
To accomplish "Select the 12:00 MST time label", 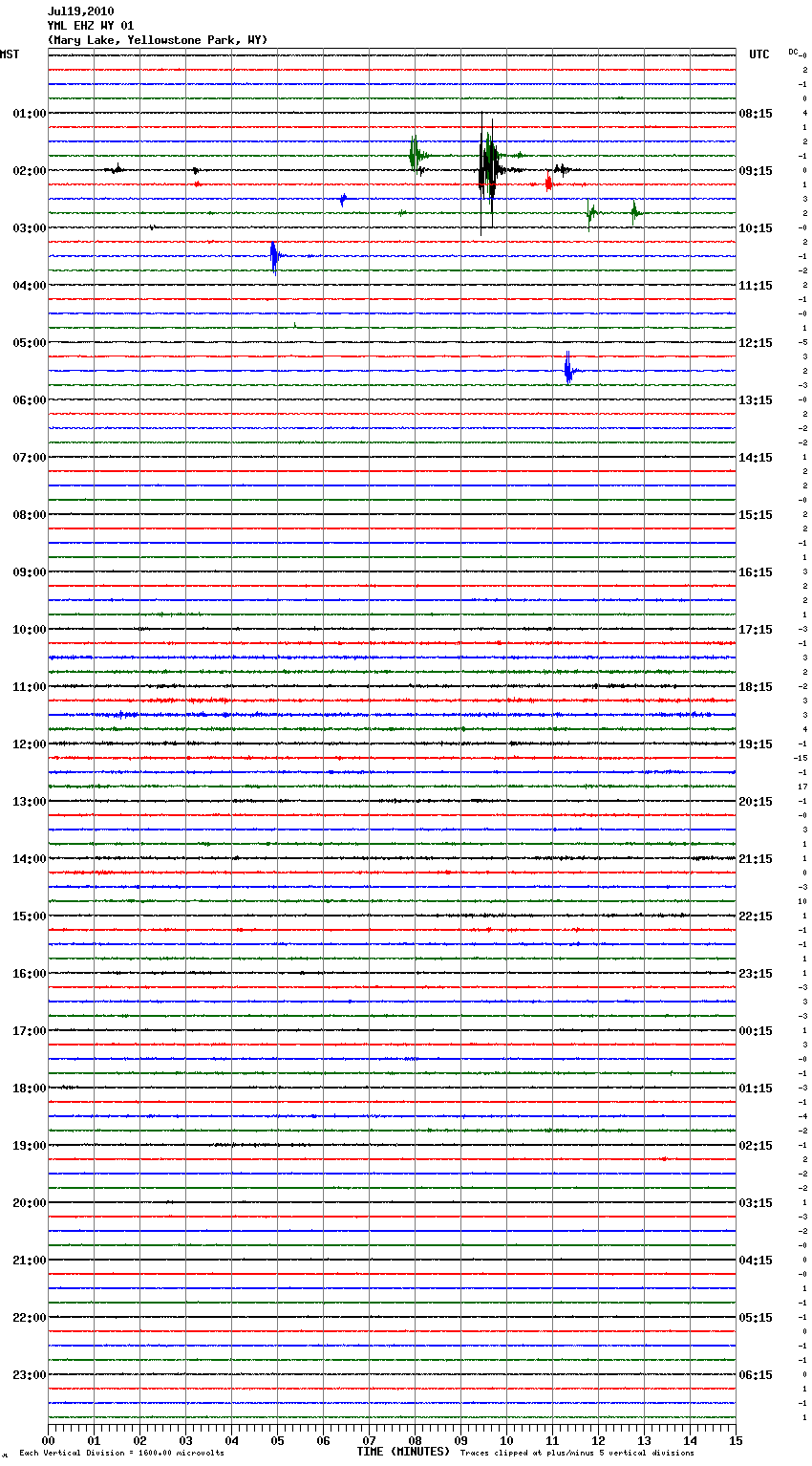I will click(30, 744).
